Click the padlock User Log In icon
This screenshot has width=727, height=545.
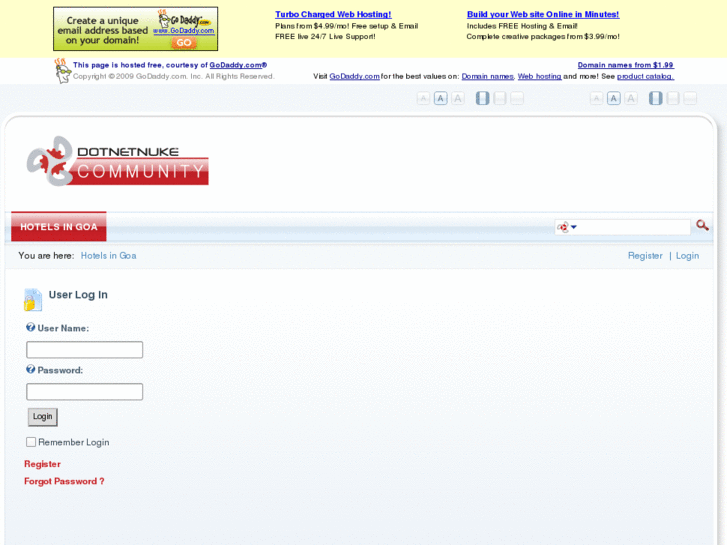coord(33,299)
